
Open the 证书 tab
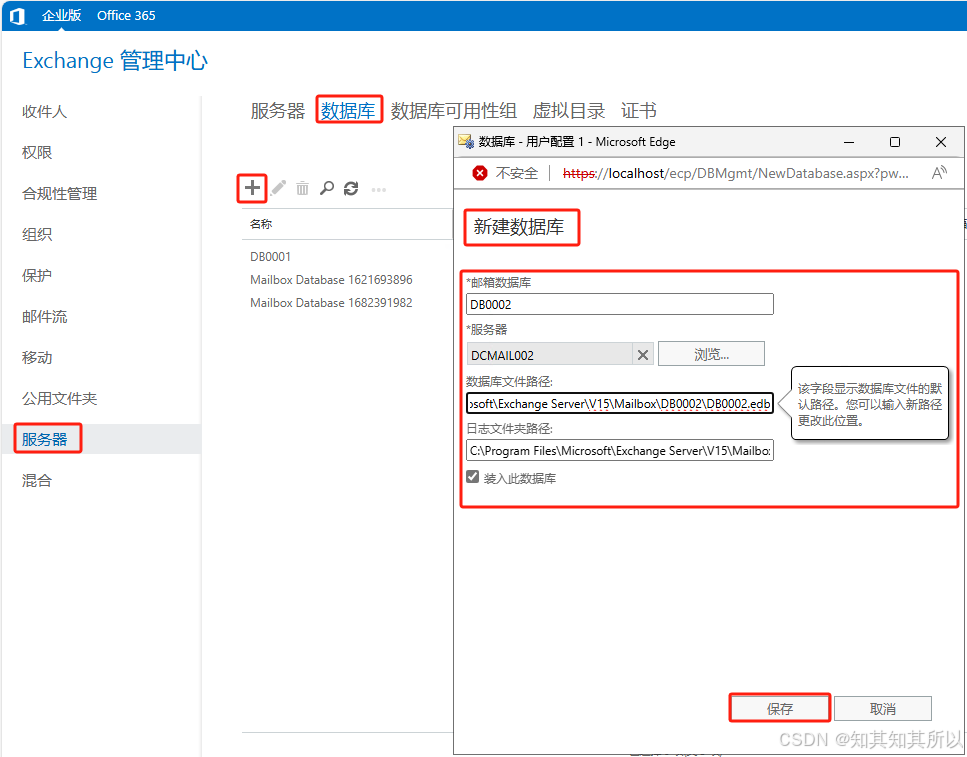point(638,111)
